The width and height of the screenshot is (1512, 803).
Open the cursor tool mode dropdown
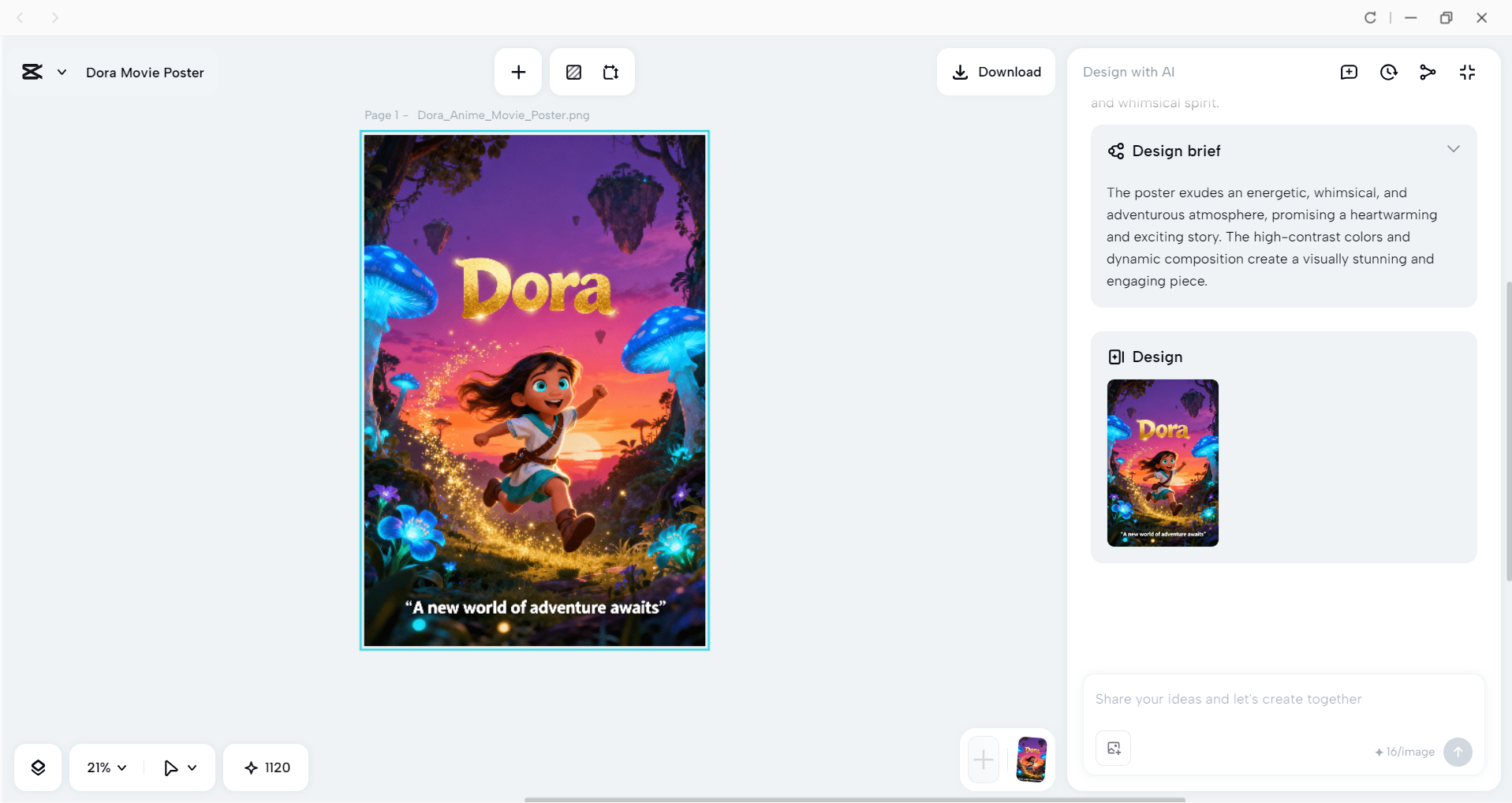[x=179, y=767]
